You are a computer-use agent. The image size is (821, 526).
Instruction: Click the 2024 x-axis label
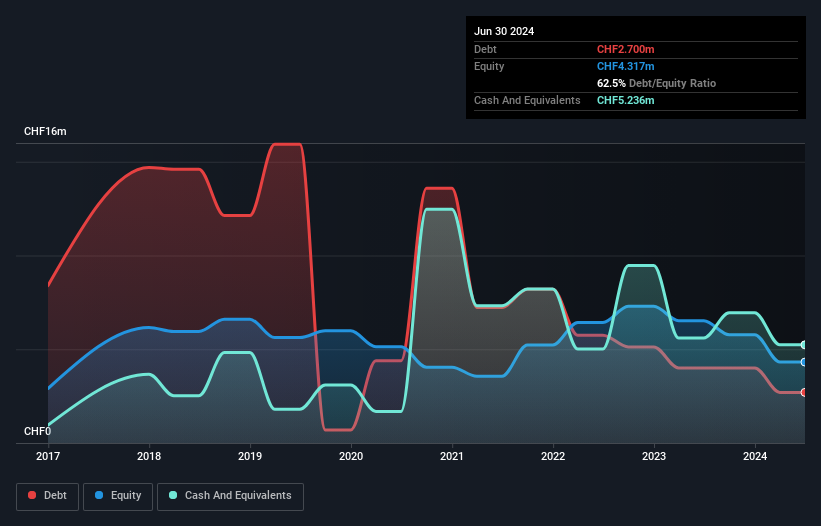pos(755,456)
